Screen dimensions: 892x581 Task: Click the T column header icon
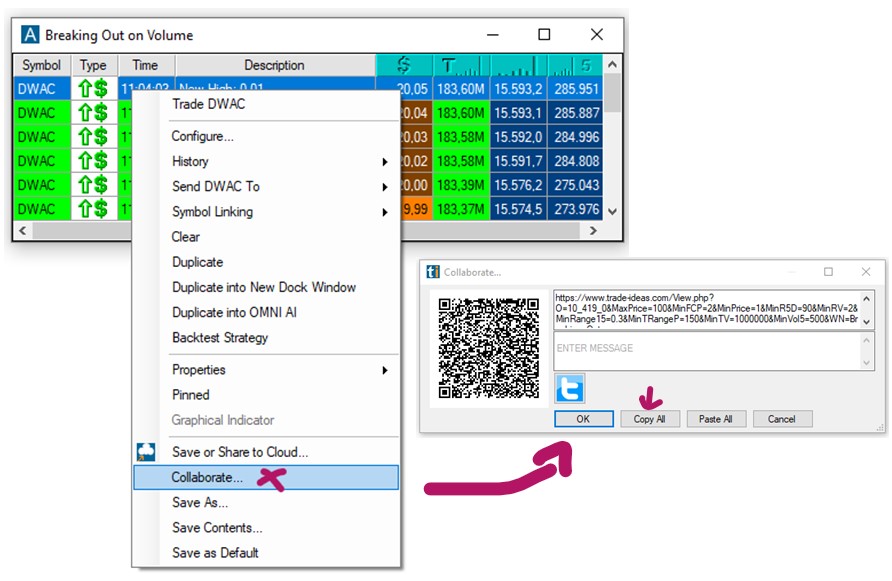461,66
